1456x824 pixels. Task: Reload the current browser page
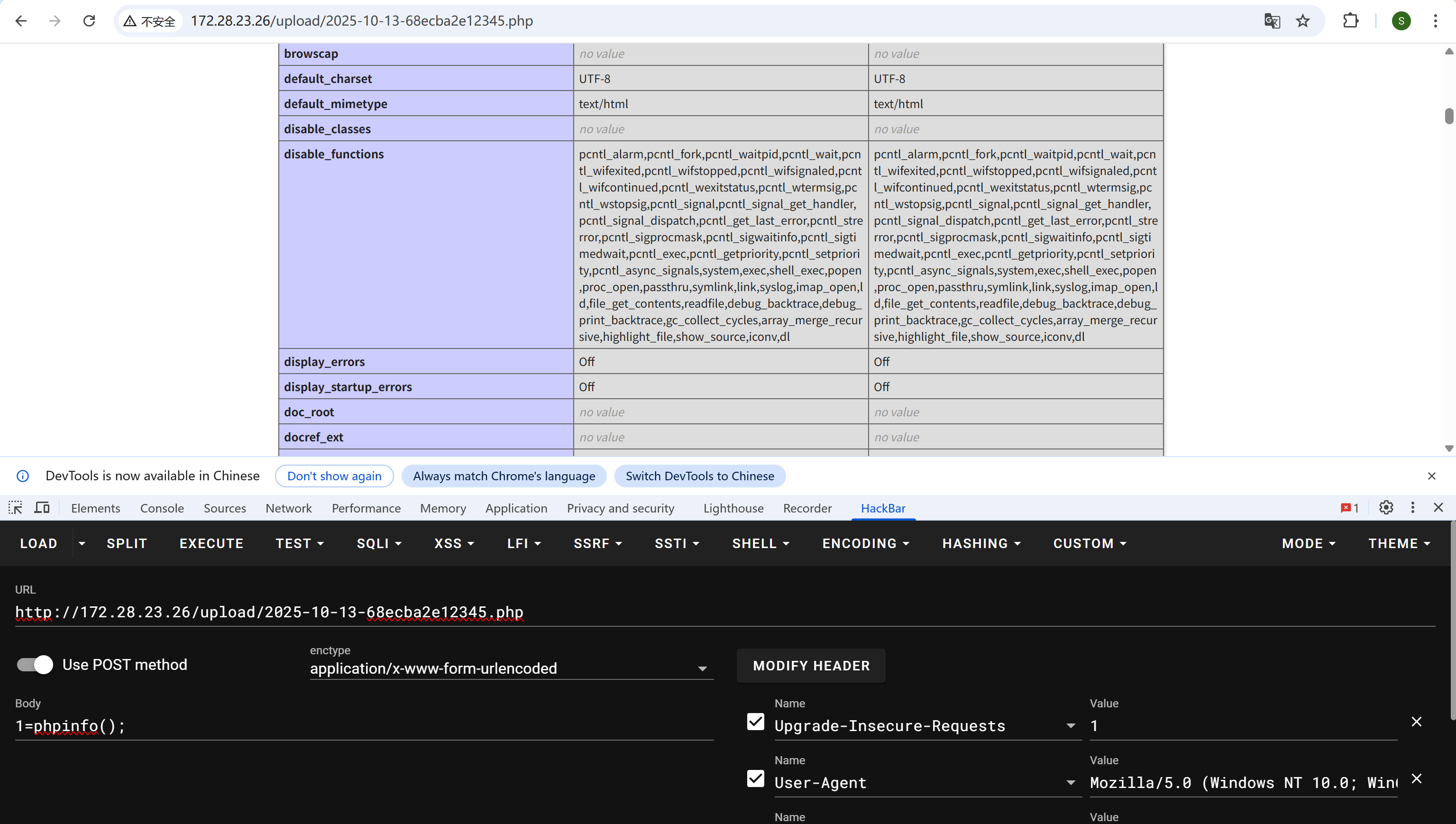[x=89, y=21]
